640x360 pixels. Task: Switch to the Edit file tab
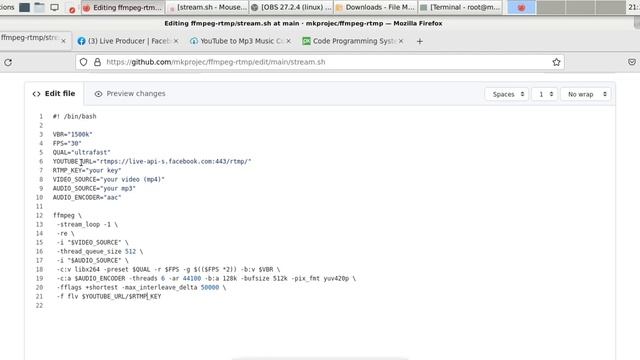coord(54,93)
